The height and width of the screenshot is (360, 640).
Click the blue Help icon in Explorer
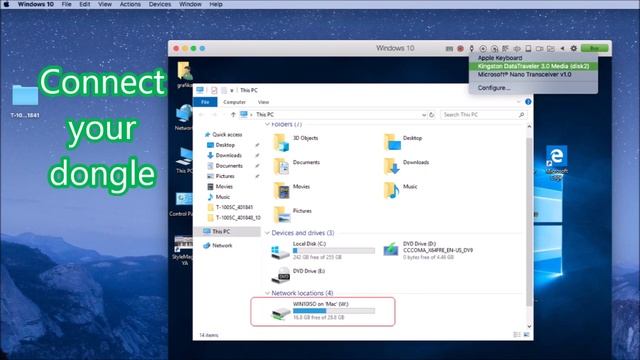click(x=528, y=102)
